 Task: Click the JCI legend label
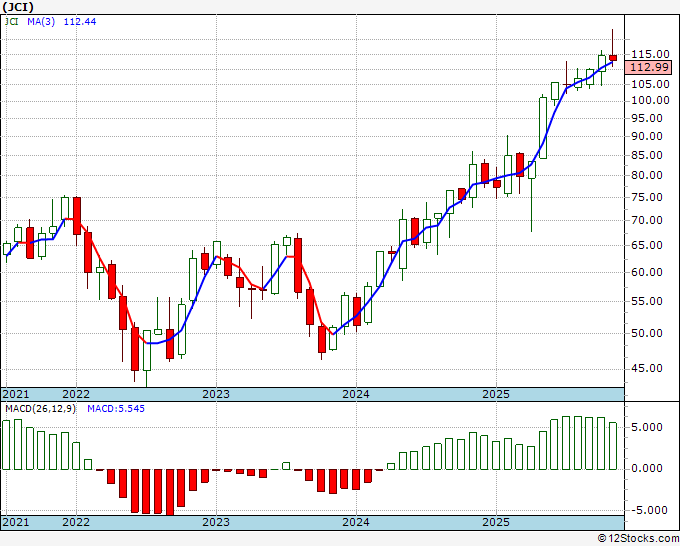tap(12, 22)
